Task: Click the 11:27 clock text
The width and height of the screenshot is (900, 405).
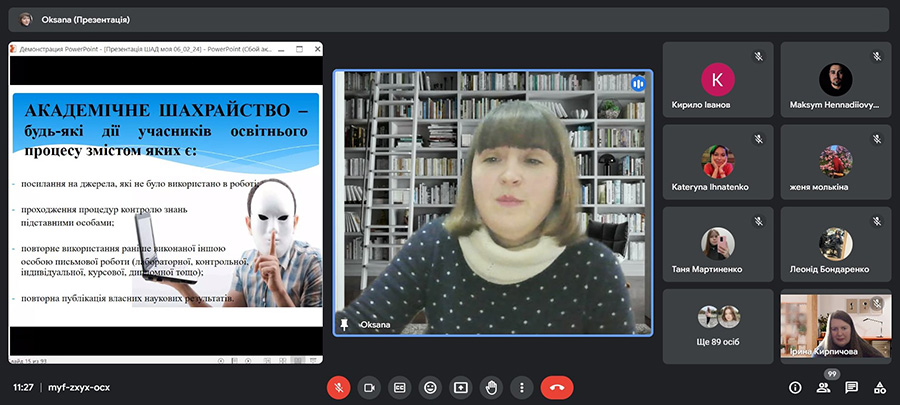Action: coord(23,388)
